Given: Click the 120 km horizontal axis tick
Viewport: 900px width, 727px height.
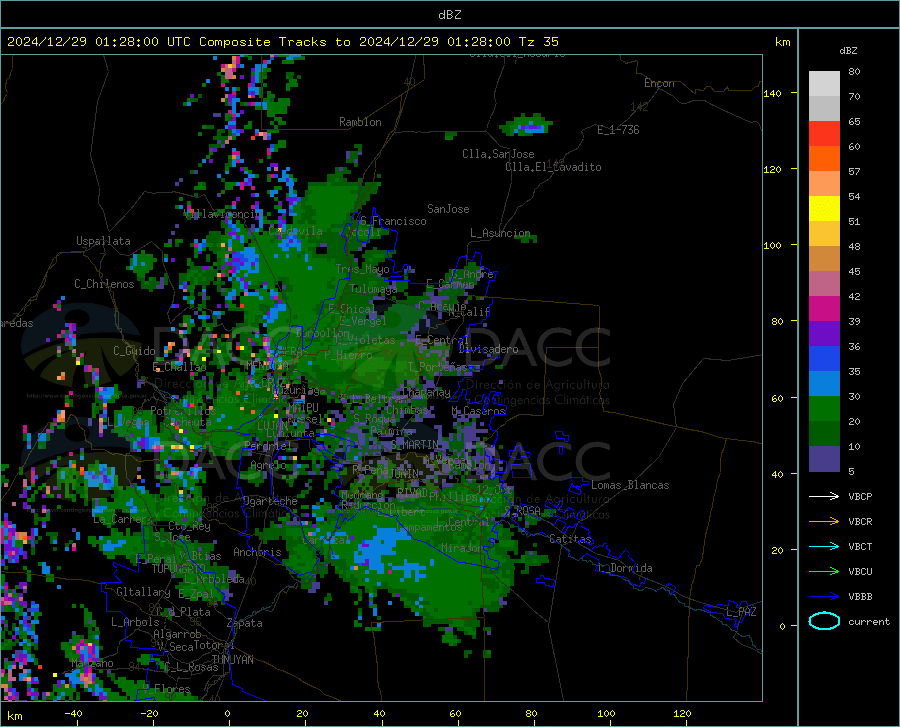Looking at the screenshot, I should point(682,714).
